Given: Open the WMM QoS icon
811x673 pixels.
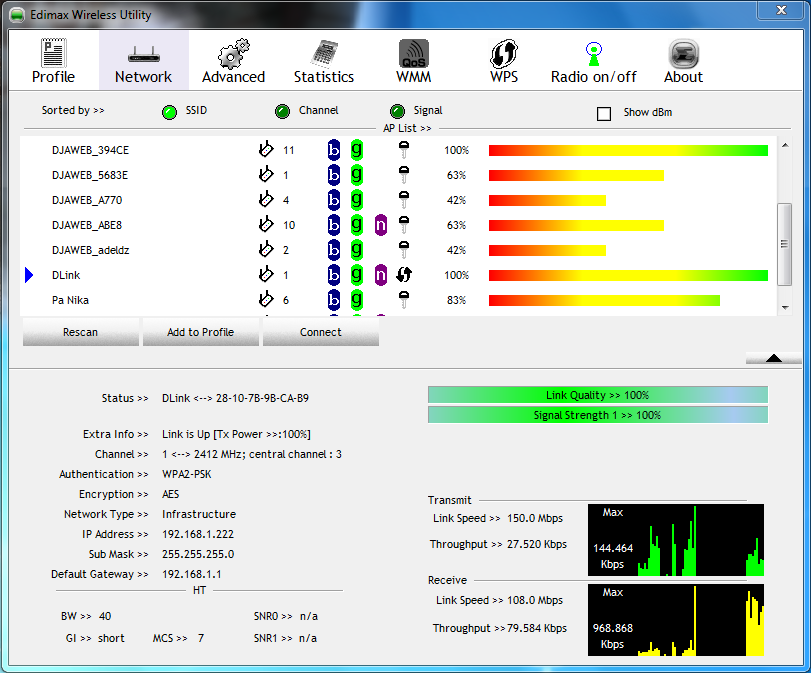Looking at the screenshot, I should (x=414, y=54).
